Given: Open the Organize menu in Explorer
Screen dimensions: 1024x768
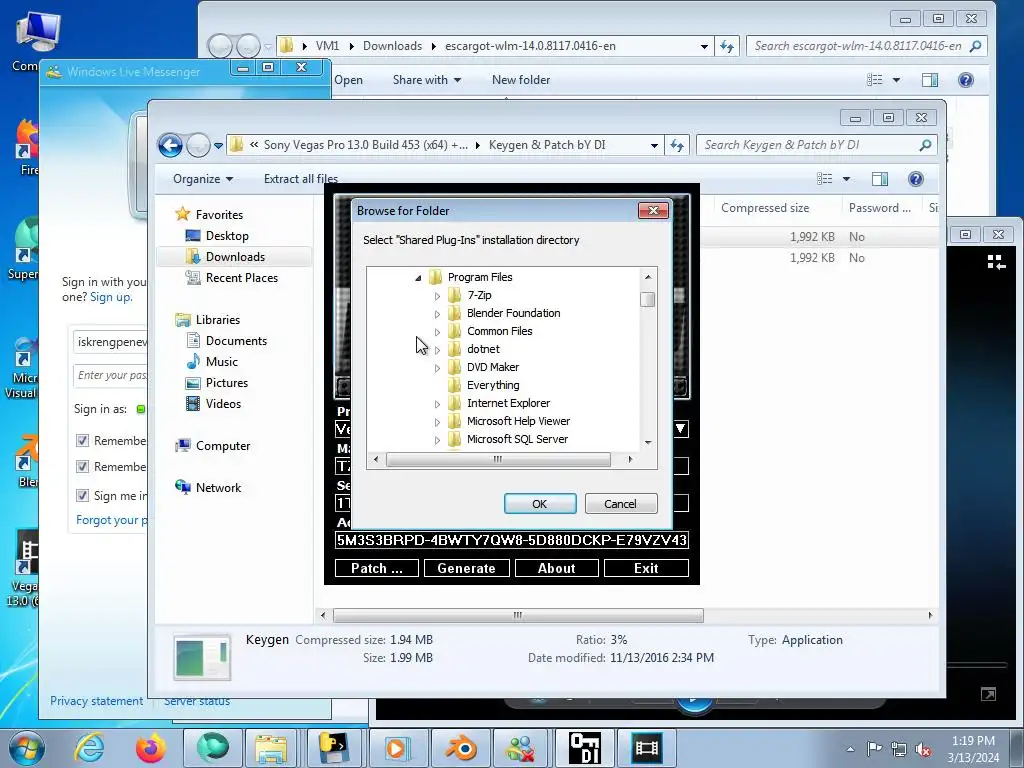Looking at the screenshot, I should click(x=202, y=179).
